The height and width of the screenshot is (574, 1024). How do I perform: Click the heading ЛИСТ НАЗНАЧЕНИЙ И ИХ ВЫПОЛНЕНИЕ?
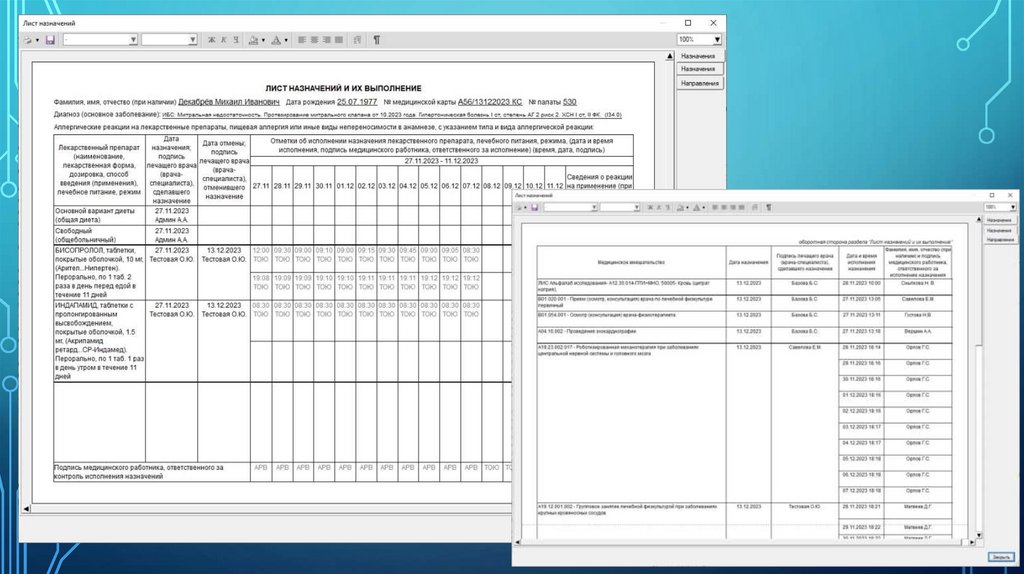(344, 88)
